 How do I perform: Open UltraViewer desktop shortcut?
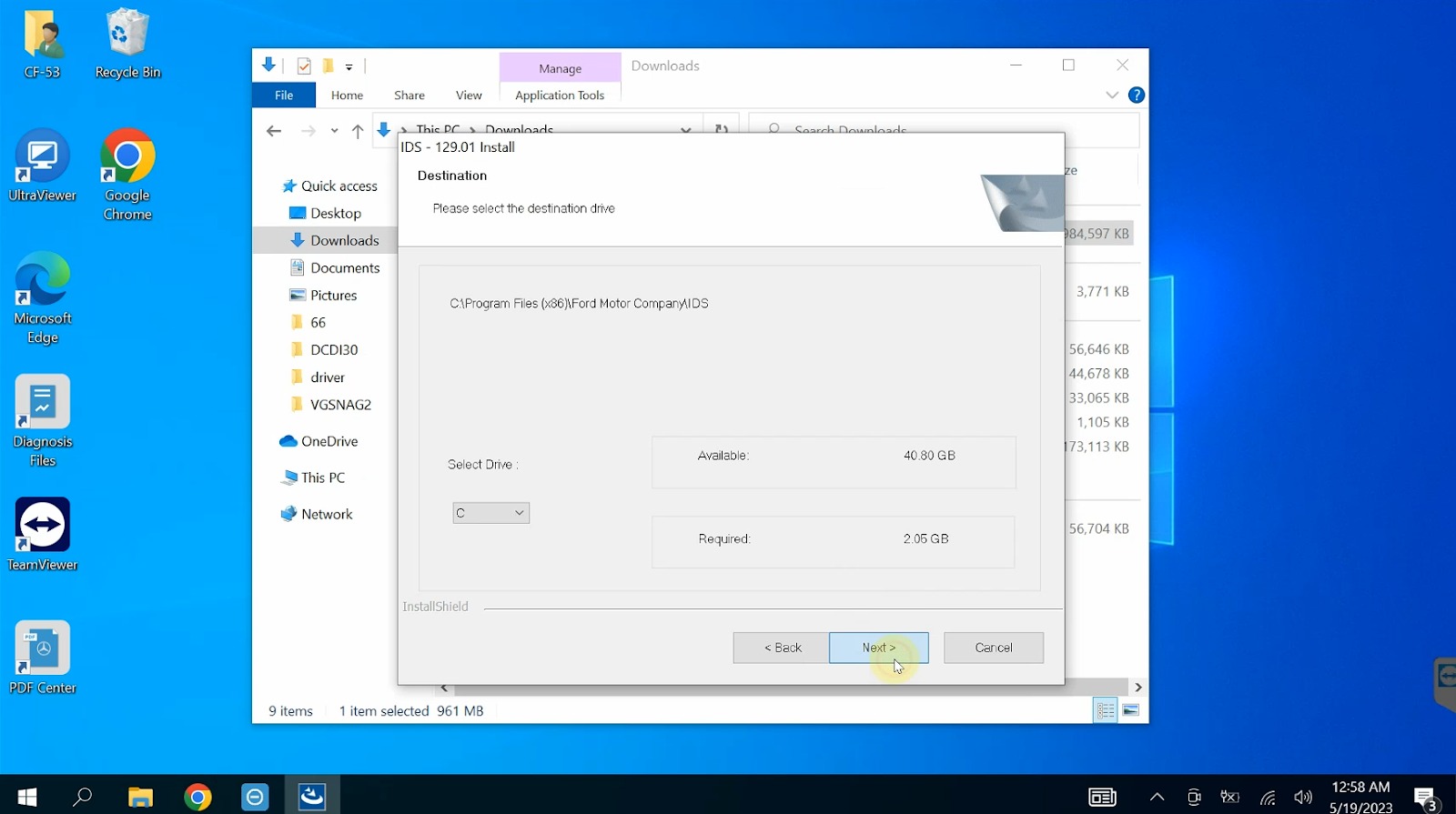pos(43,166)
